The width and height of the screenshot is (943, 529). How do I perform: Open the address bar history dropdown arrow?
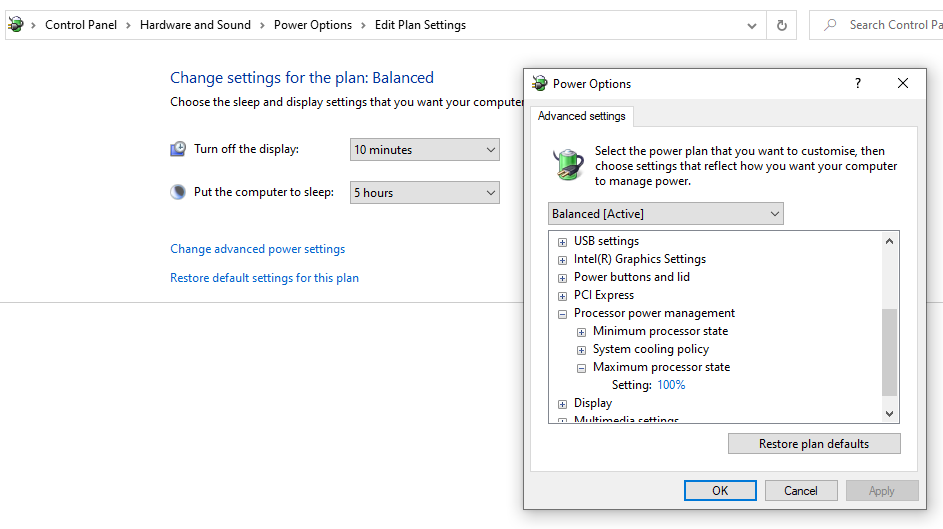point(751,25)
